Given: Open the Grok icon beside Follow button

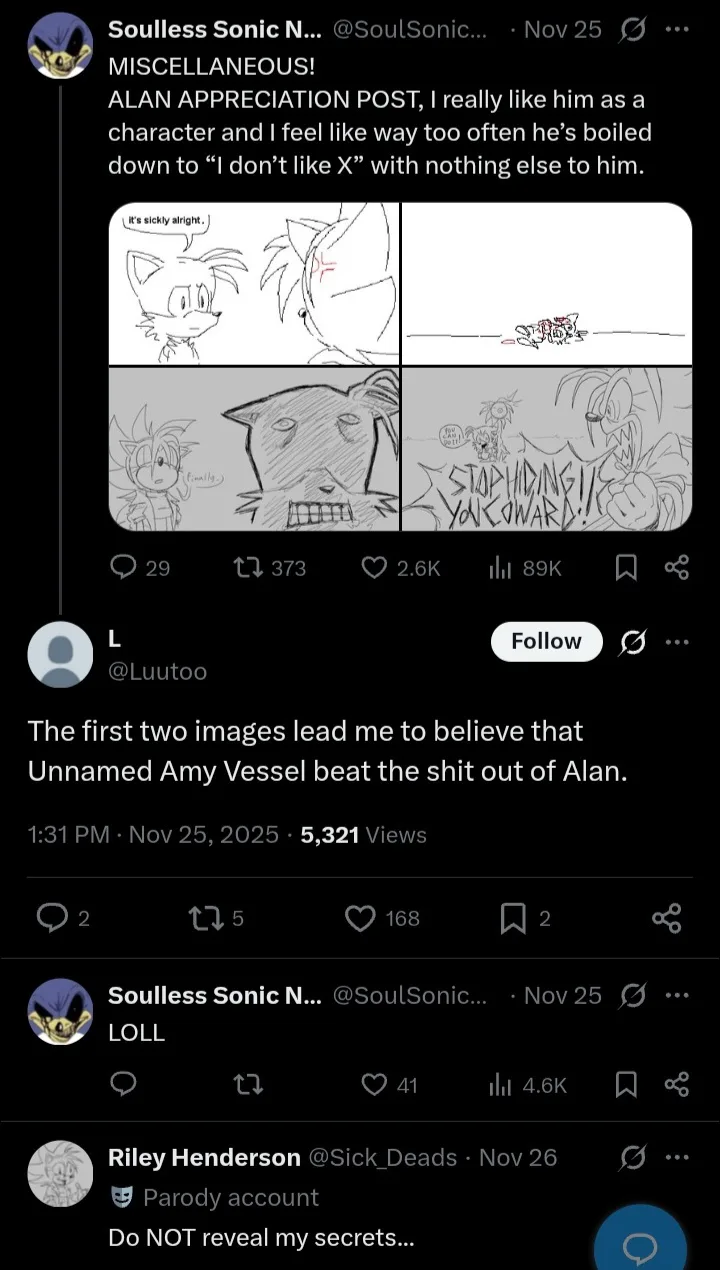Looking at the screenshot, I should point(632,642).
